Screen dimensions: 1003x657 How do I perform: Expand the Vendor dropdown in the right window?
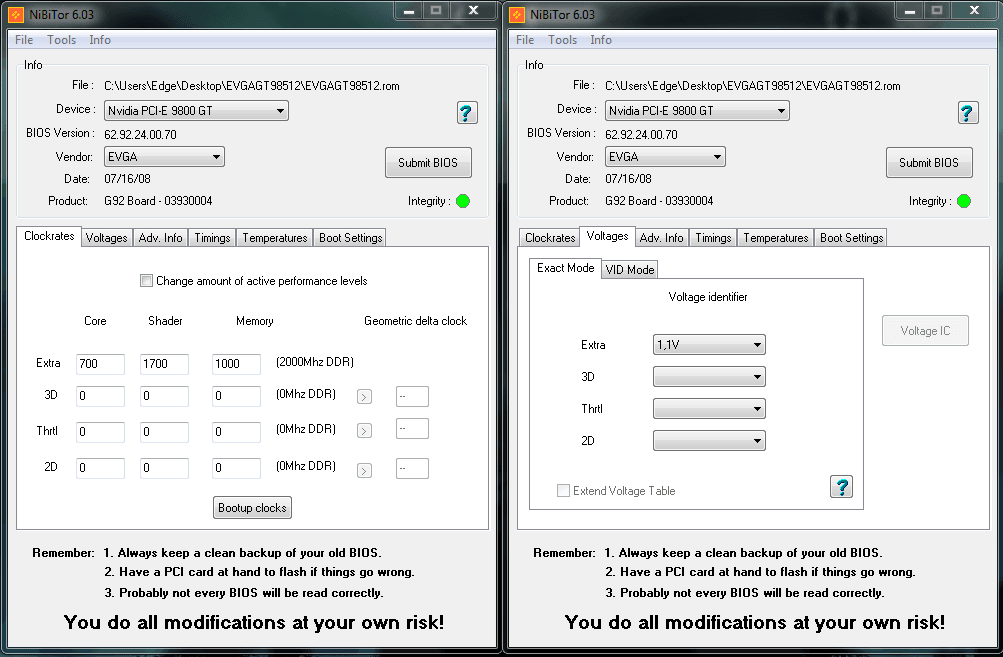point(665,157)
